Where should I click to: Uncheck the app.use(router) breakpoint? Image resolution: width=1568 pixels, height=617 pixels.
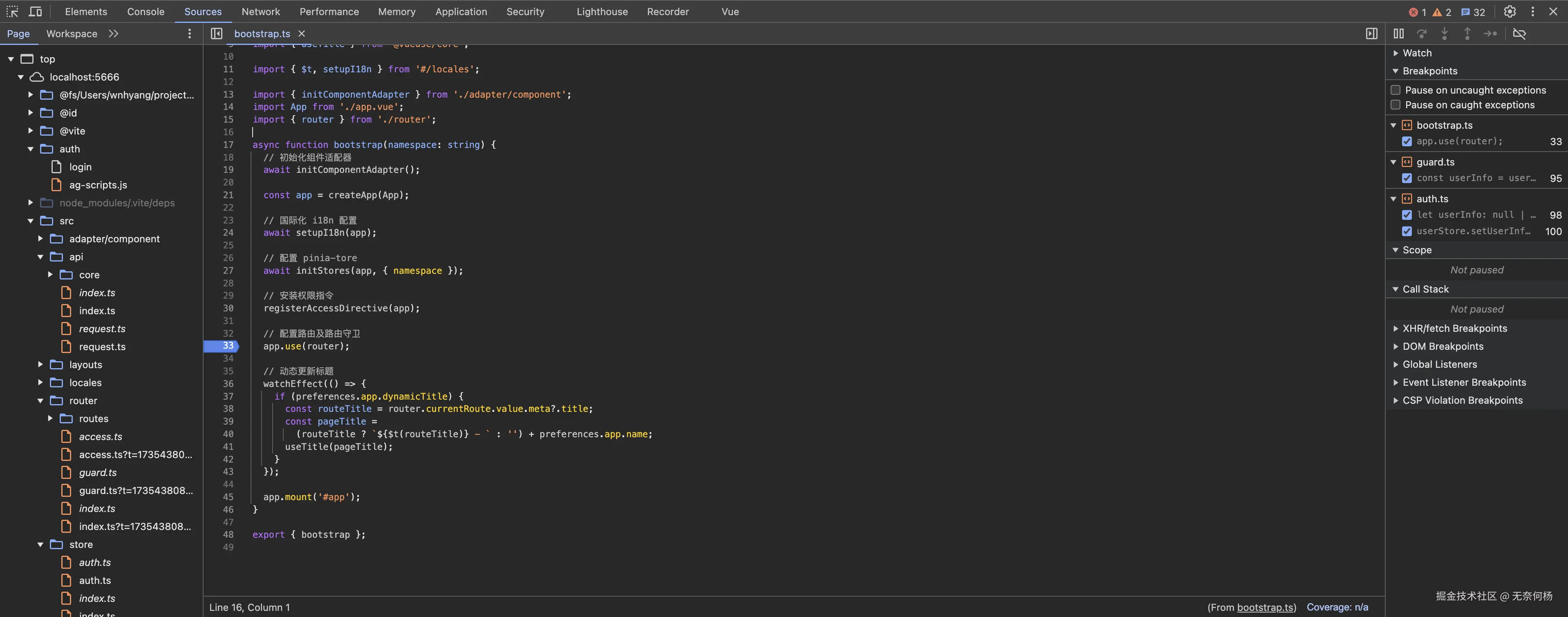click(x=1407, y=141)
